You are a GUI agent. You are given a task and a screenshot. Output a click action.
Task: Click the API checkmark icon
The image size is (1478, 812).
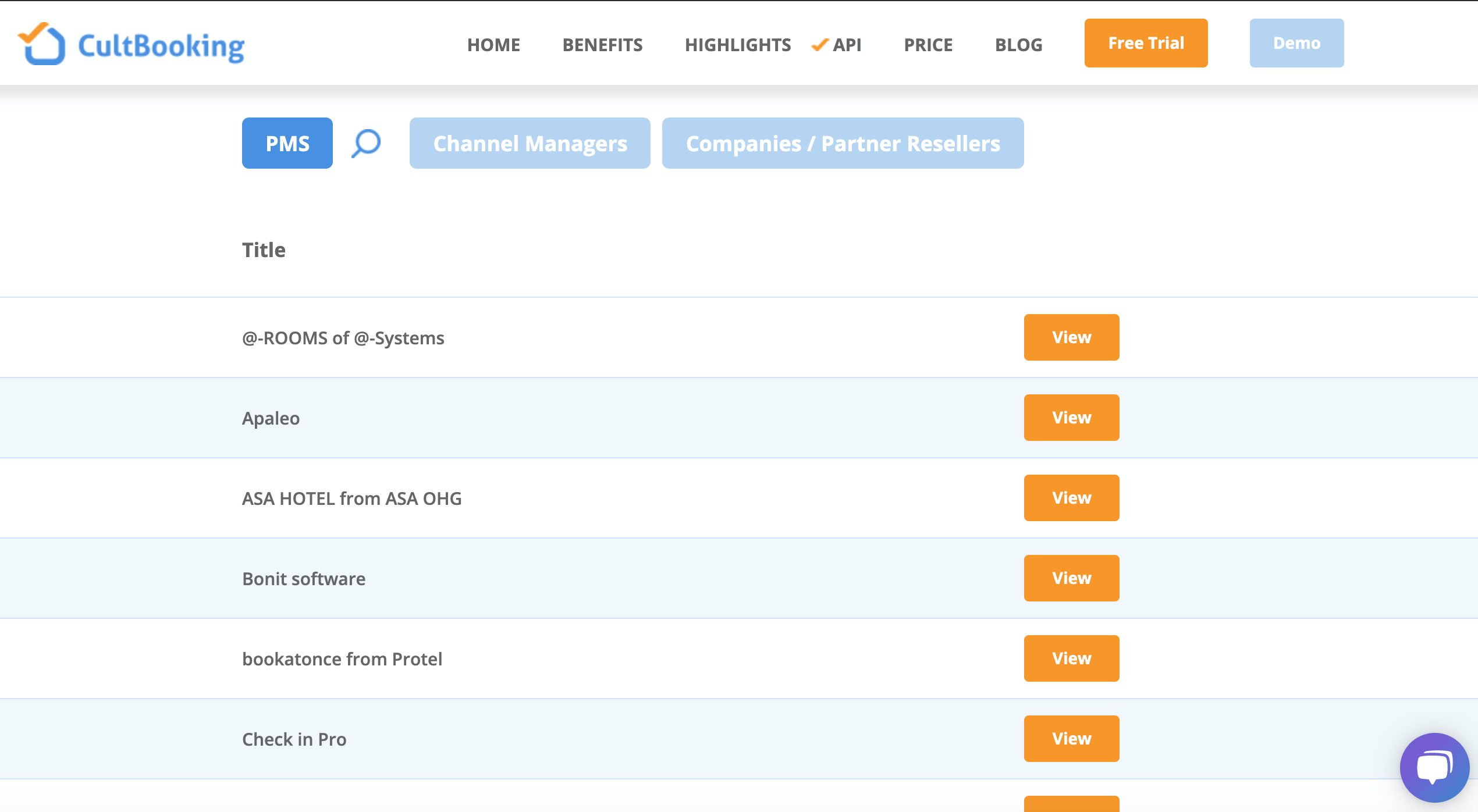click(x=821, y=43)
